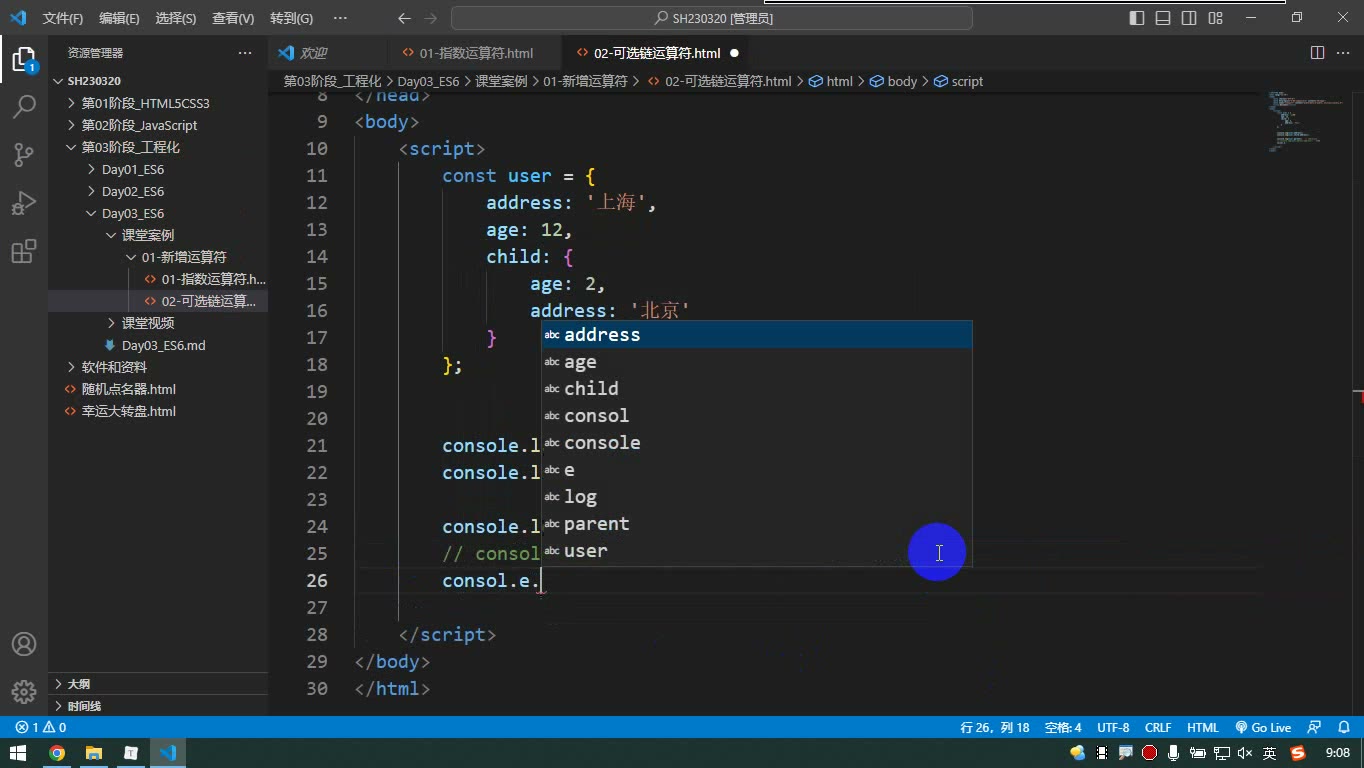Open editor More Actions ellipsis

pyautogui.click(x=1343, y=53)
